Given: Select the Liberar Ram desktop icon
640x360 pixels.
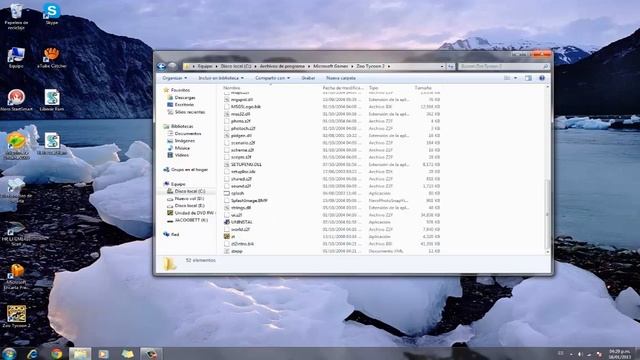Looking at the screenshot, I should tap(52, 100).
